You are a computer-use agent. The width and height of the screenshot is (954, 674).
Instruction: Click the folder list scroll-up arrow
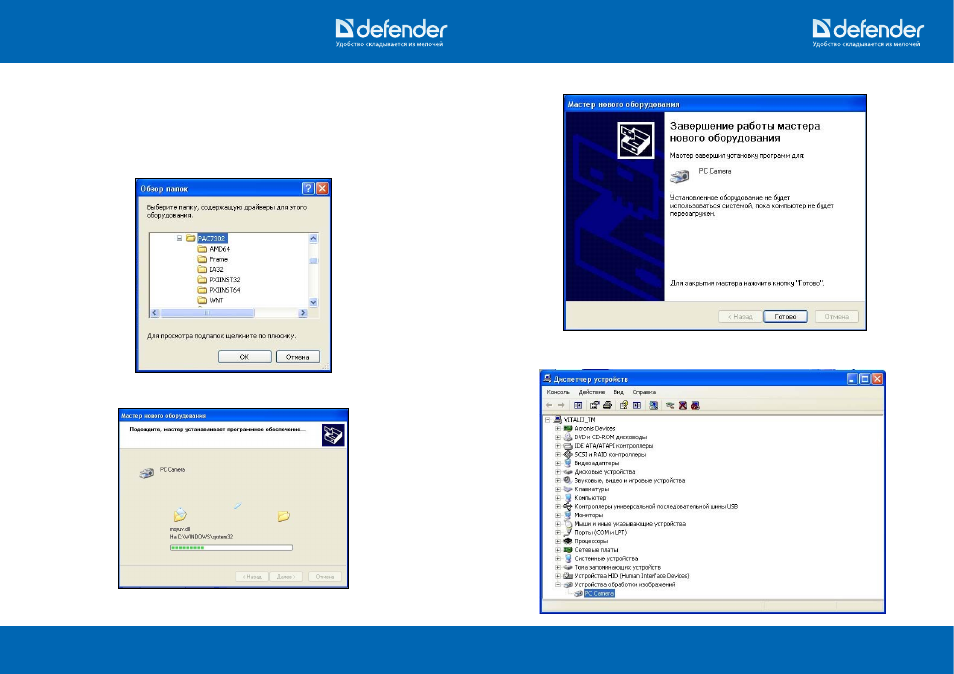[313, 238]
